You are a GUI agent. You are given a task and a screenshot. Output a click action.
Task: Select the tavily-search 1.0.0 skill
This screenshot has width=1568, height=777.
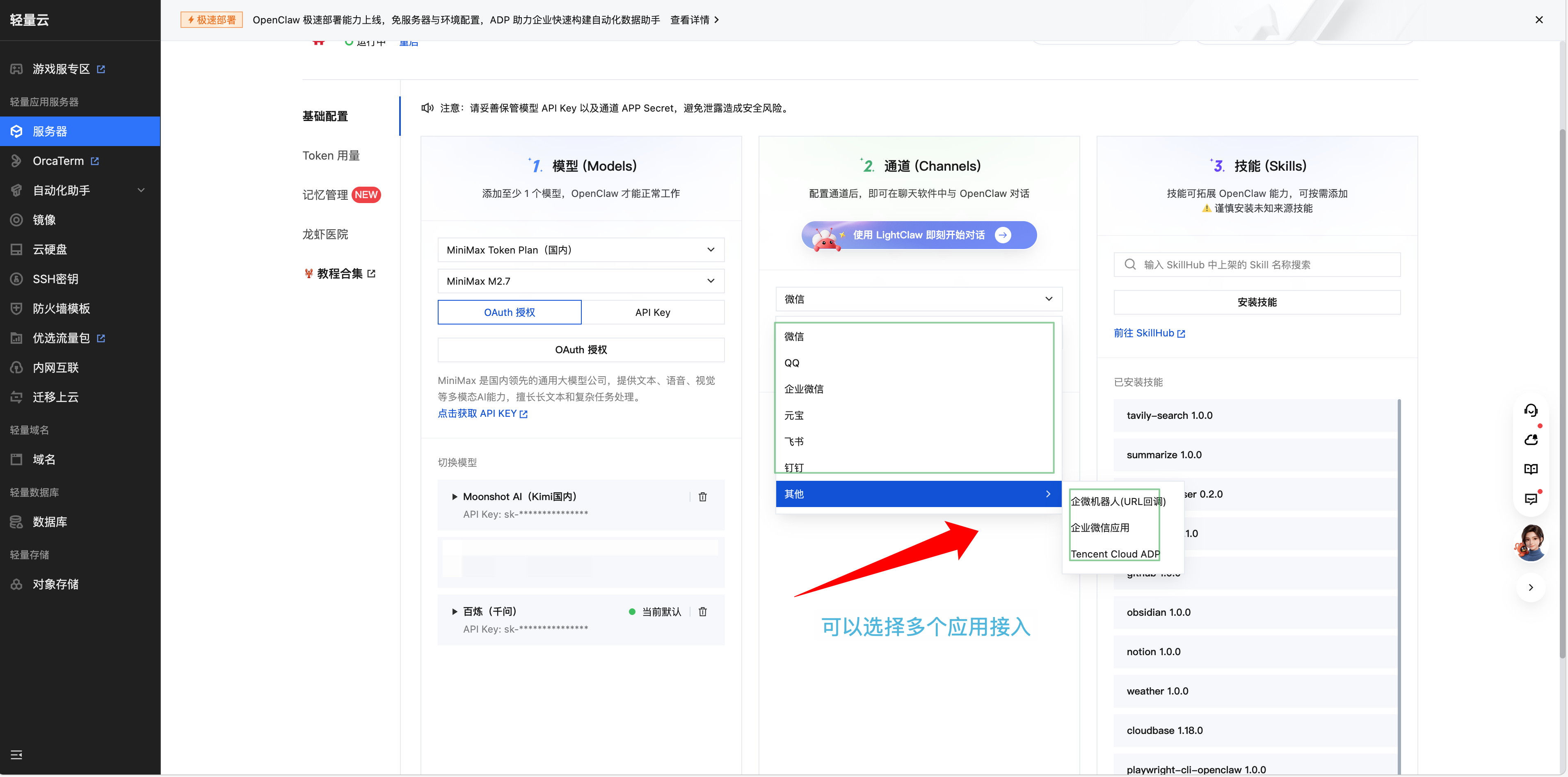(1255, 416)
